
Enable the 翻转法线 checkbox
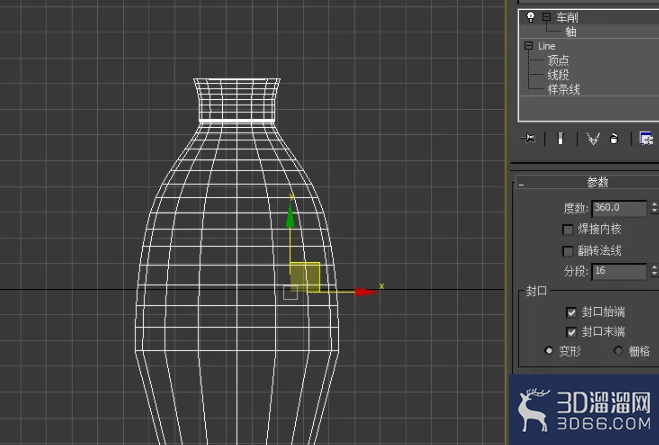click(567, 251)
